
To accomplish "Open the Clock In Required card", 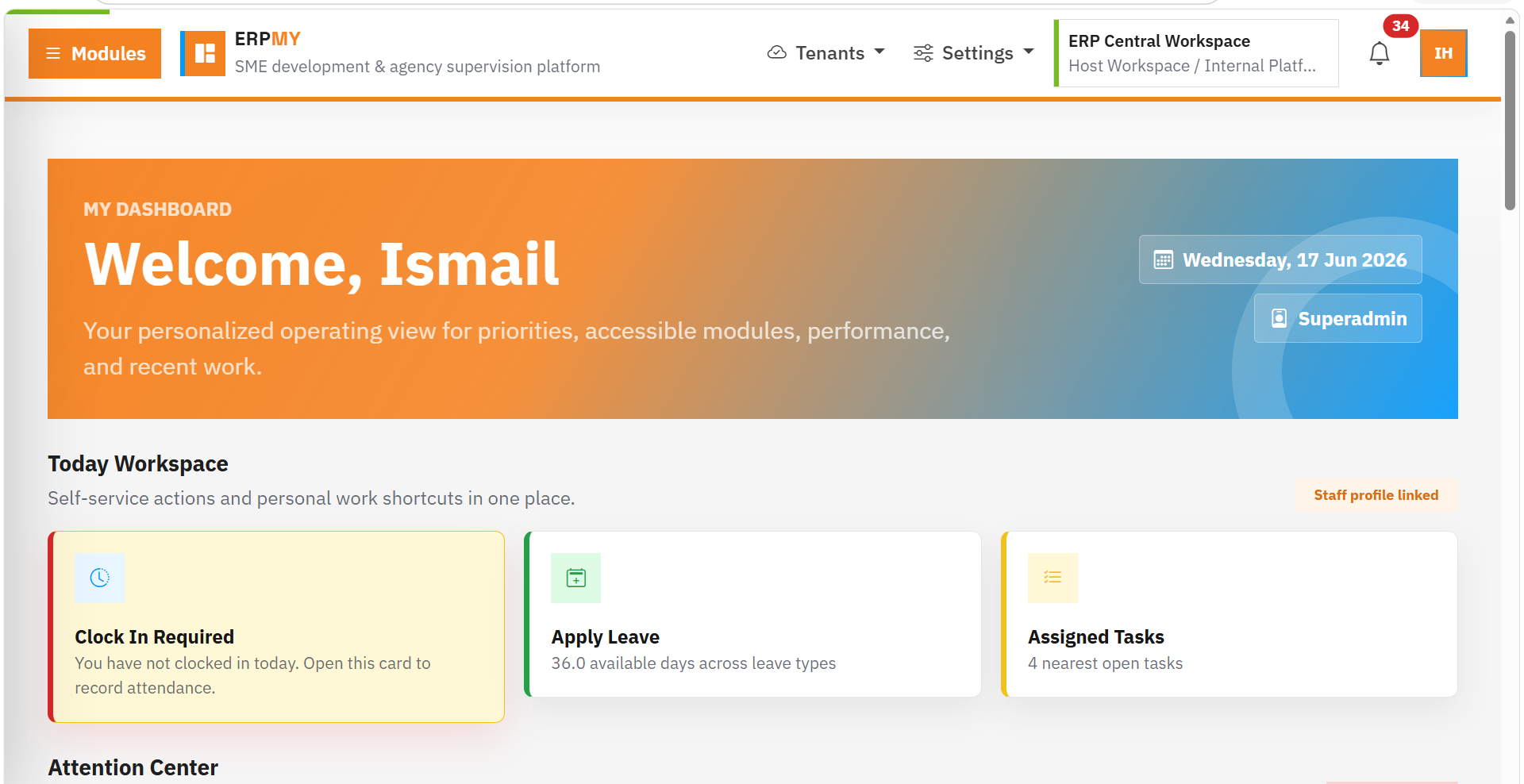I will (x=276, y=627).
